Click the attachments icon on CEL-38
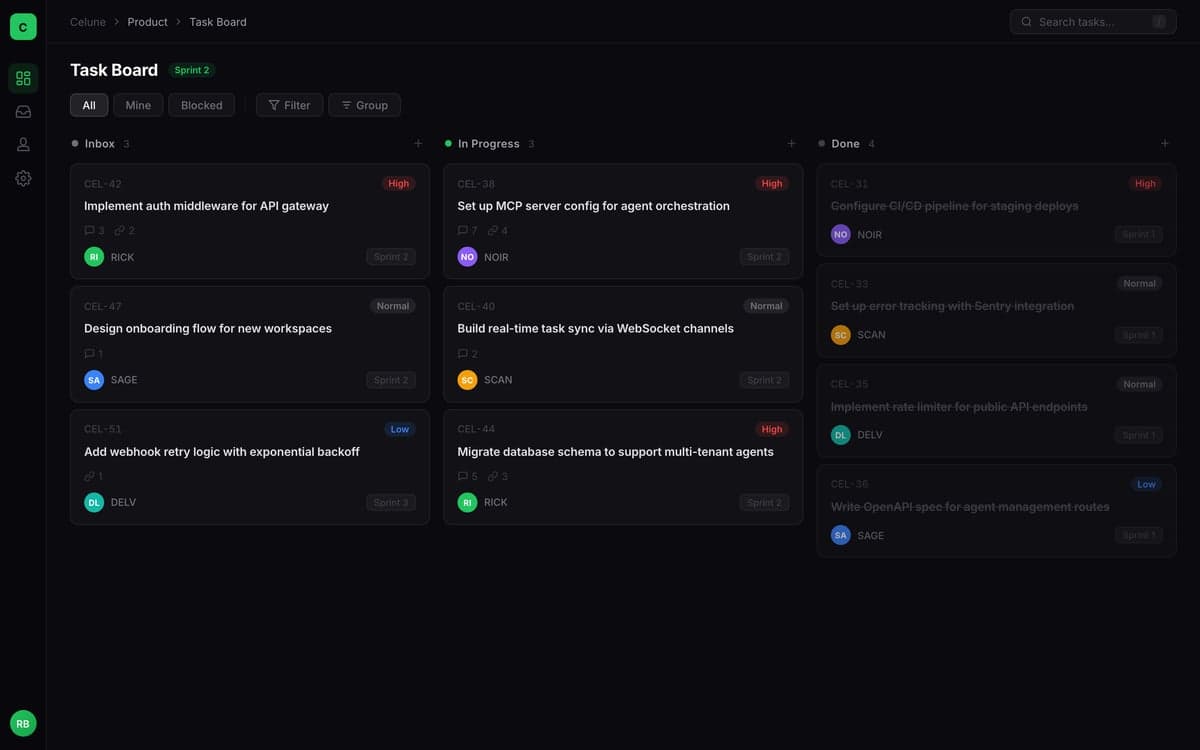1200x750 pixels. coord(490,228)
